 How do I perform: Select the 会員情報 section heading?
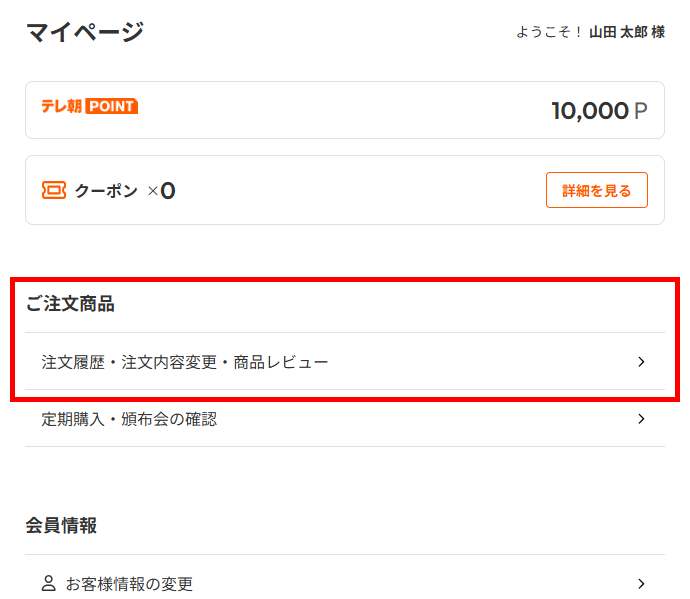[61, 525]
